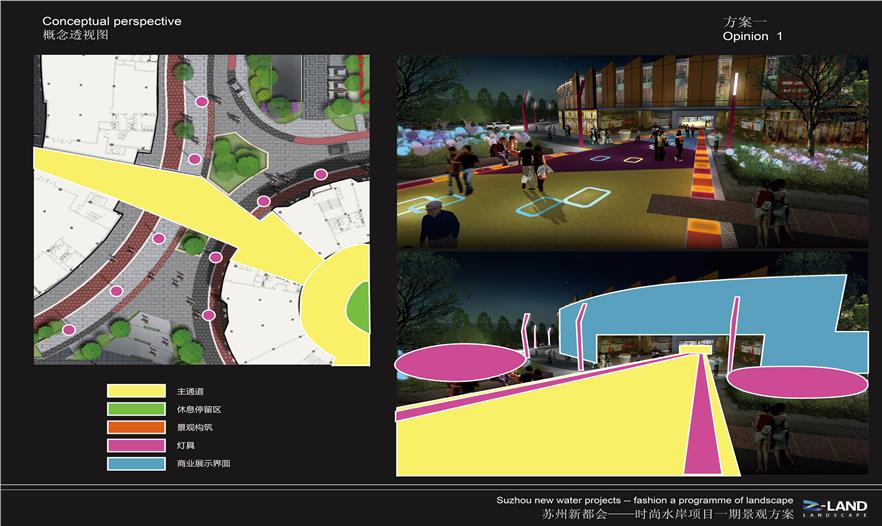Click the 'Conceptual perspective' title text
Viewport: 882px width, 526px height.
(112, 21)
